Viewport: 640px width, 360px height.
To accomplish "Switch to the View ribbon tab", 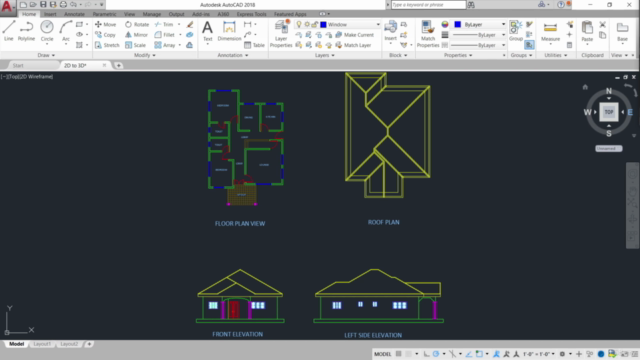I will pyautogui.click(x=129, y=14).
